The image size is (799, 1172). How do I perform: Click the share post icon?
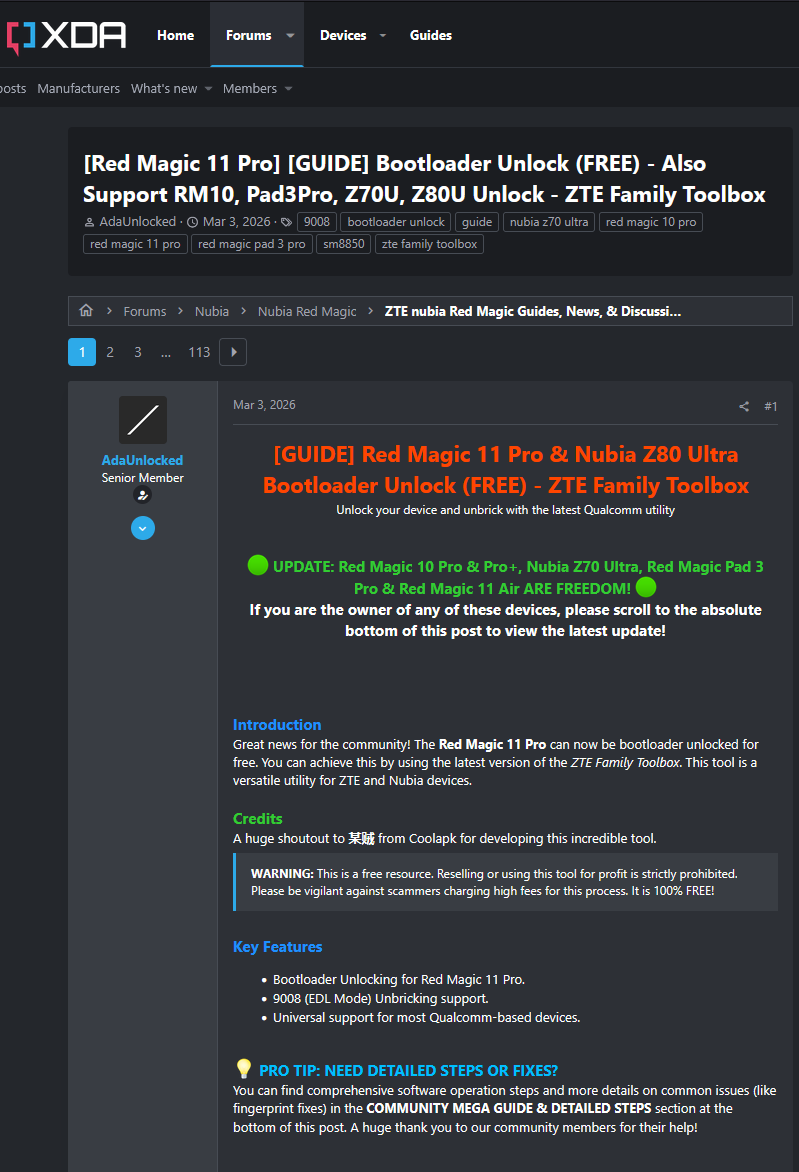pos(744,407)
